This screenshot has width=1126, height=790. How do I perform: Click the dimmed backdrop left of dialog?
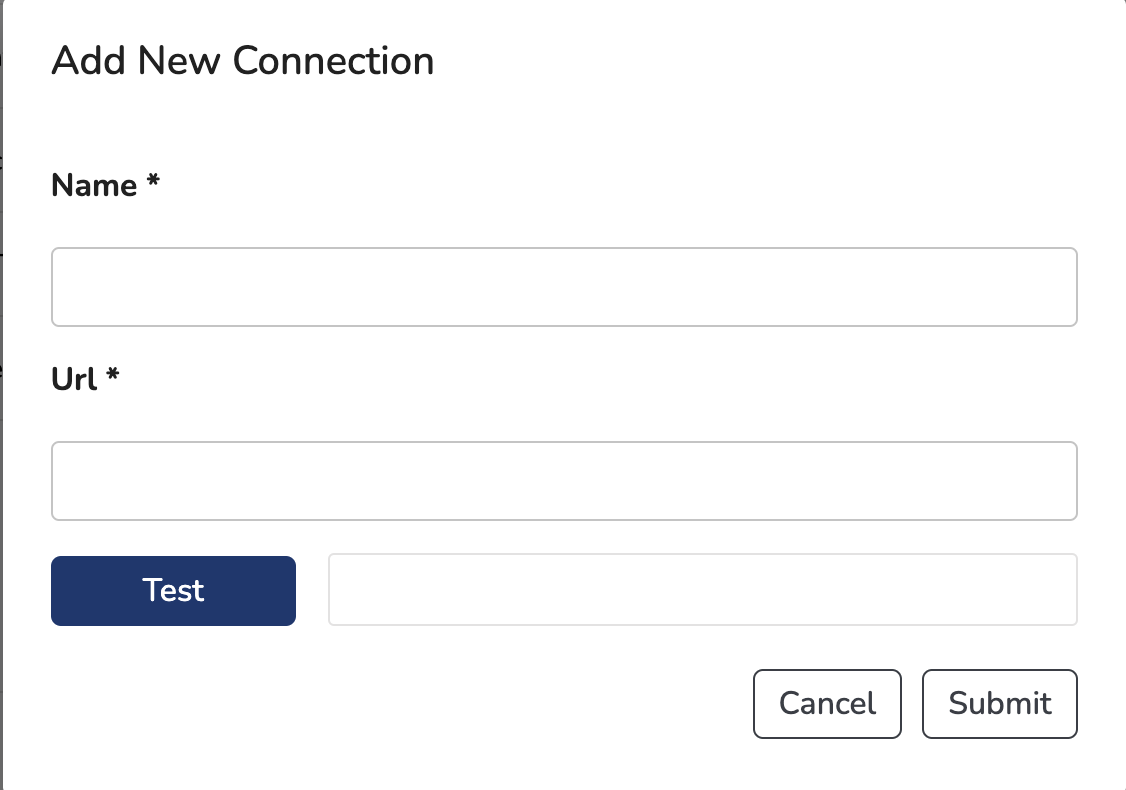1,395
